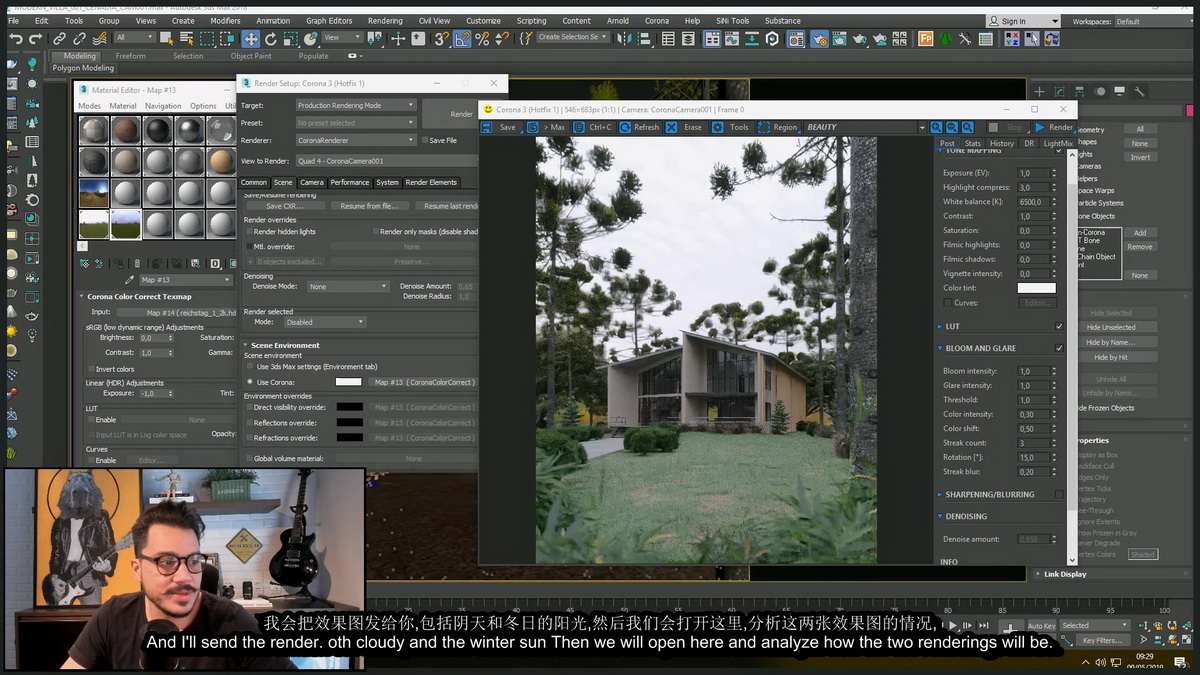Image resolution: width=1200 pixels, height=675 pixels.
Task: Click the Select and Link chain icon
Action: tap(60, 38)
